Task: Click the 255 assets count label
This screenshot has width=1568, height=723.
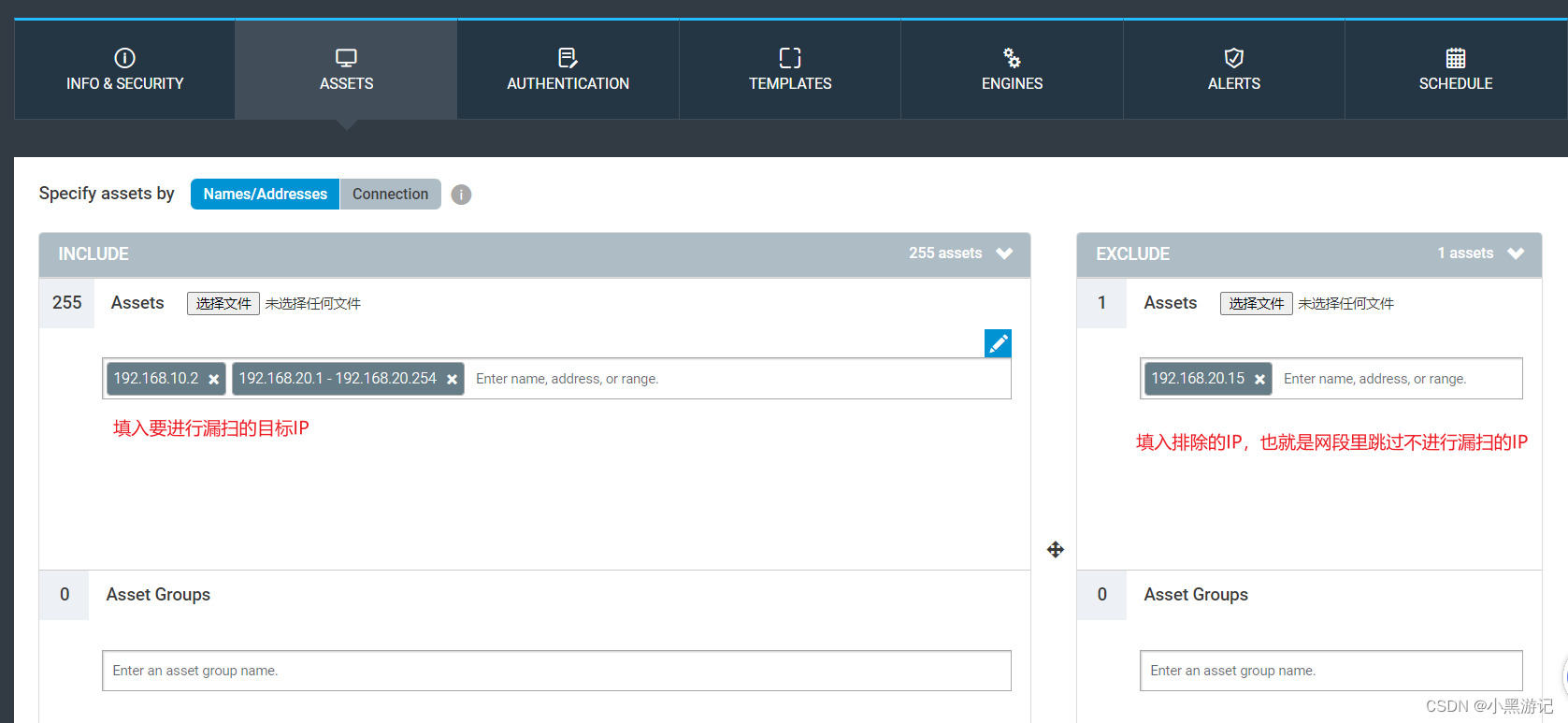Action: coord(945,253)
